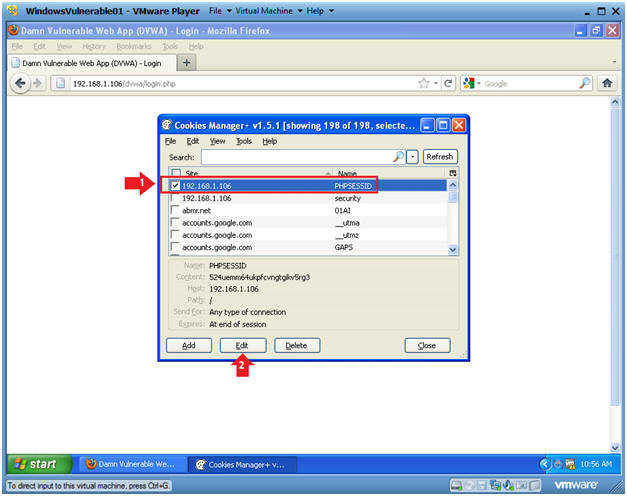Check the accounts.google.com __utma checkbox

[x=175, y=222]
